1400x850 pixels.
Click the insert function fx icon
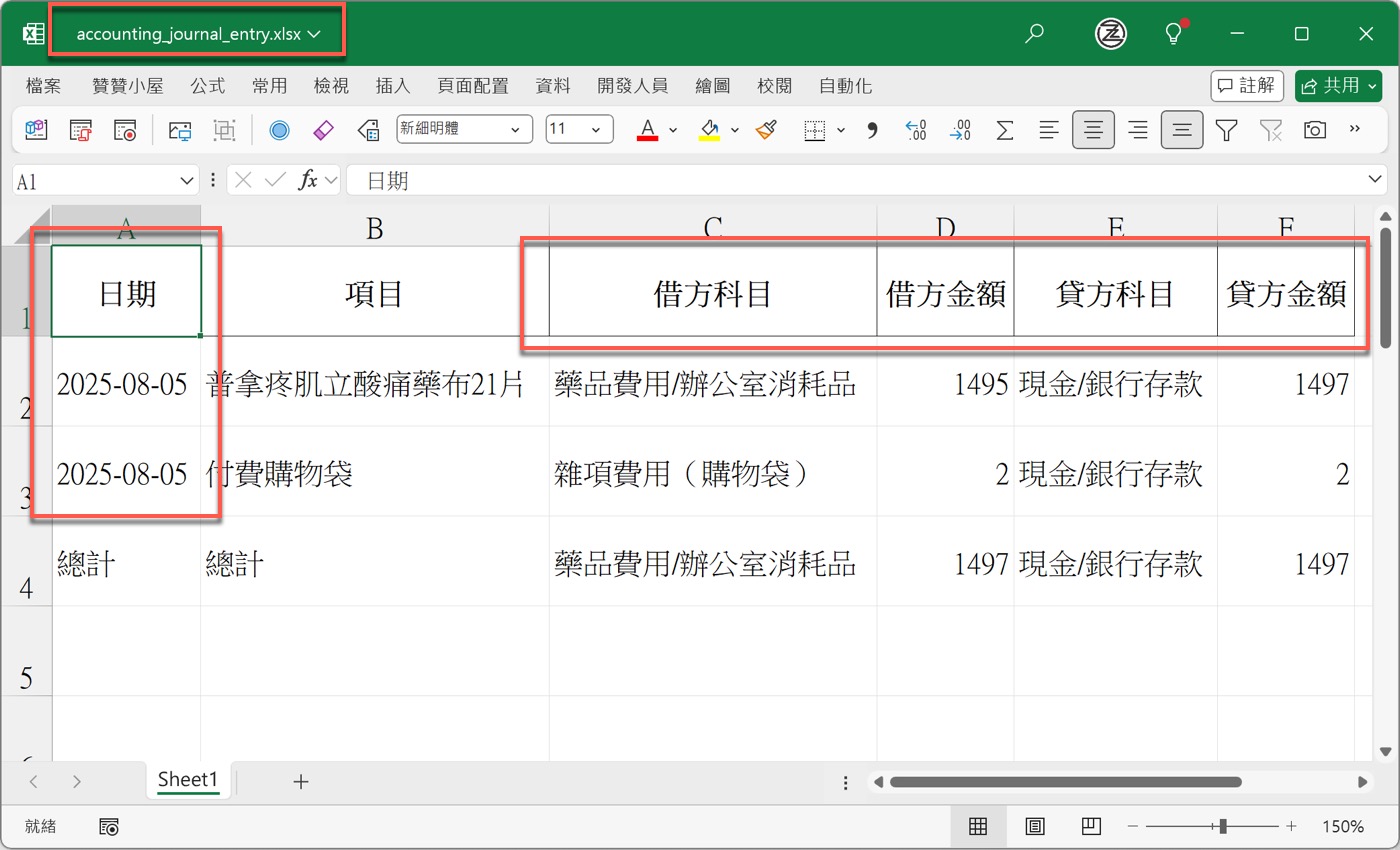click(309, 181)
